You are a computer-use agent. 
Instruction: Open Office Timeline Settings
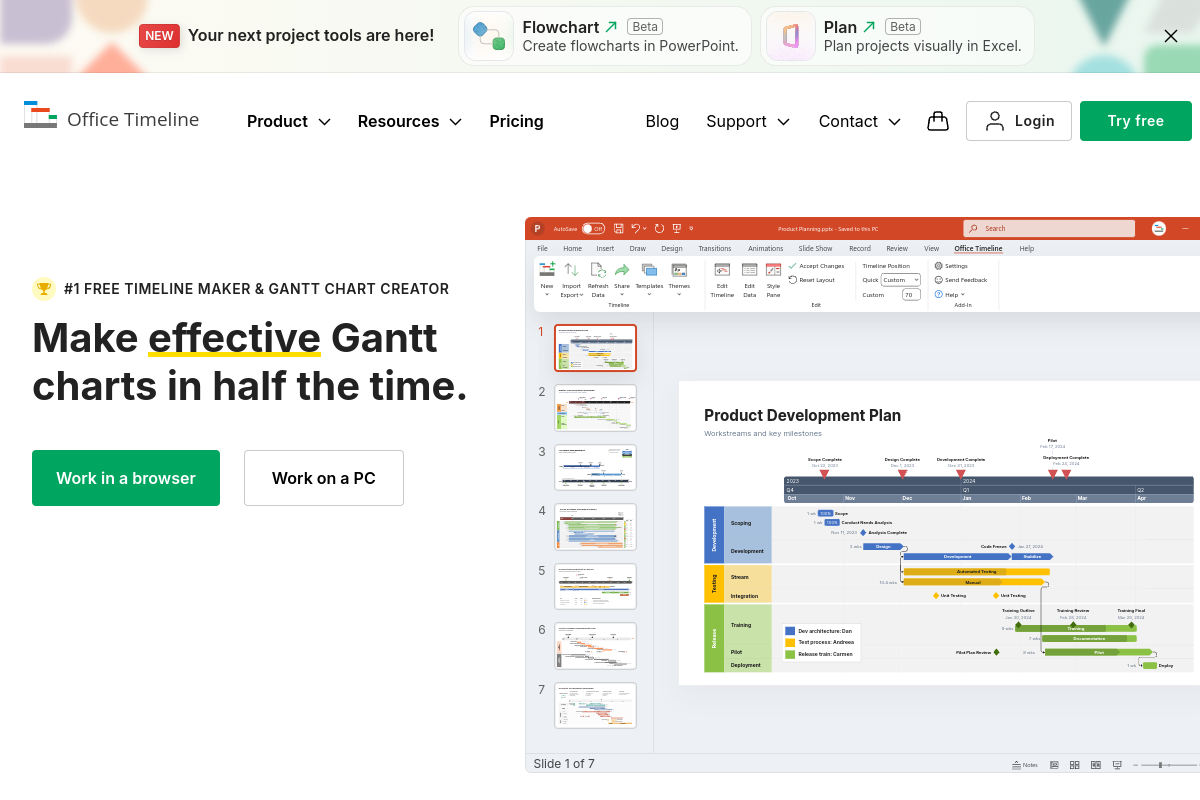951,266
